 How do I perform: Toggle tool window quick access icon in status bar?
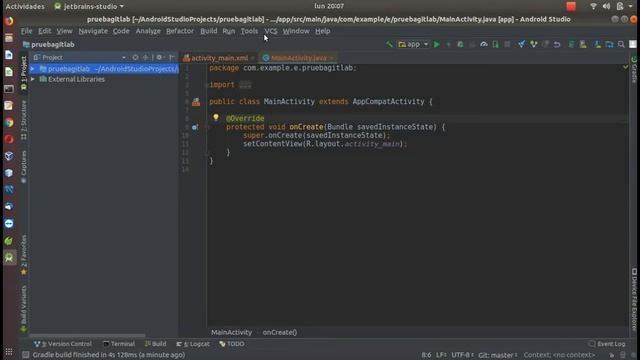click(26, 355)
